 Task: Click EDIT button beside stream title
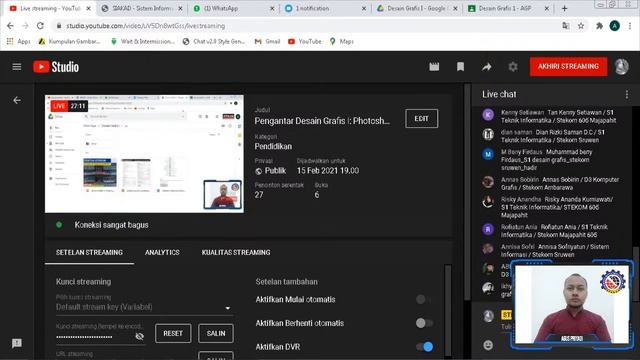point(422,118)
